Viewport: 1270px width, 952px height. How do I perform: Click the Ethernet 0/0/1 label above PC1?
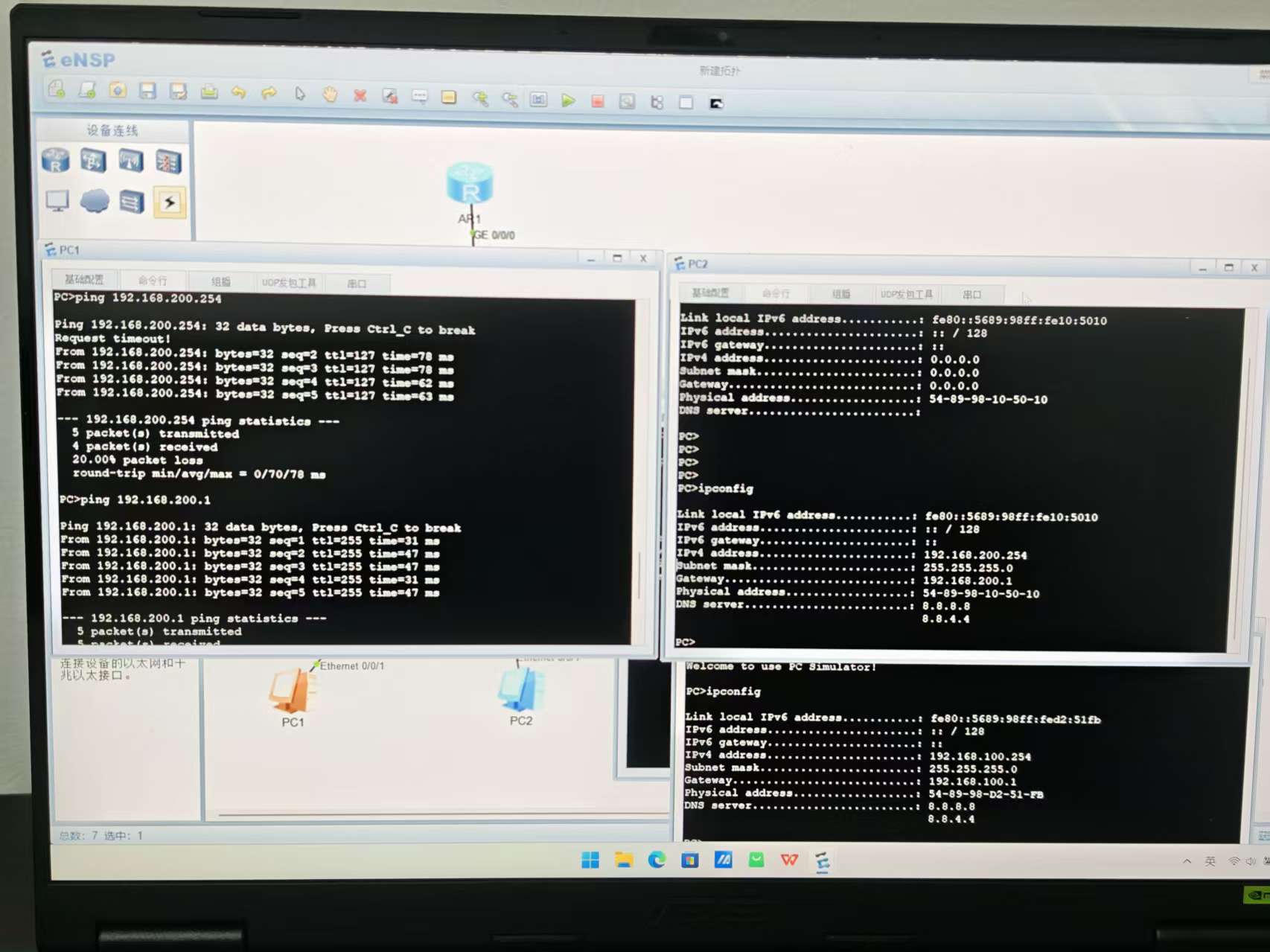click(x=352, y=666)
